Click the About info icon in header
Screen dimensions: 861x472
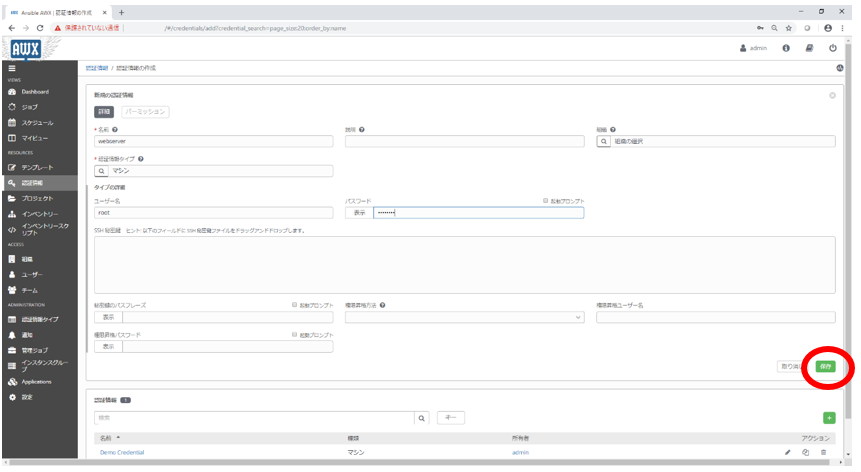(786, 47)
